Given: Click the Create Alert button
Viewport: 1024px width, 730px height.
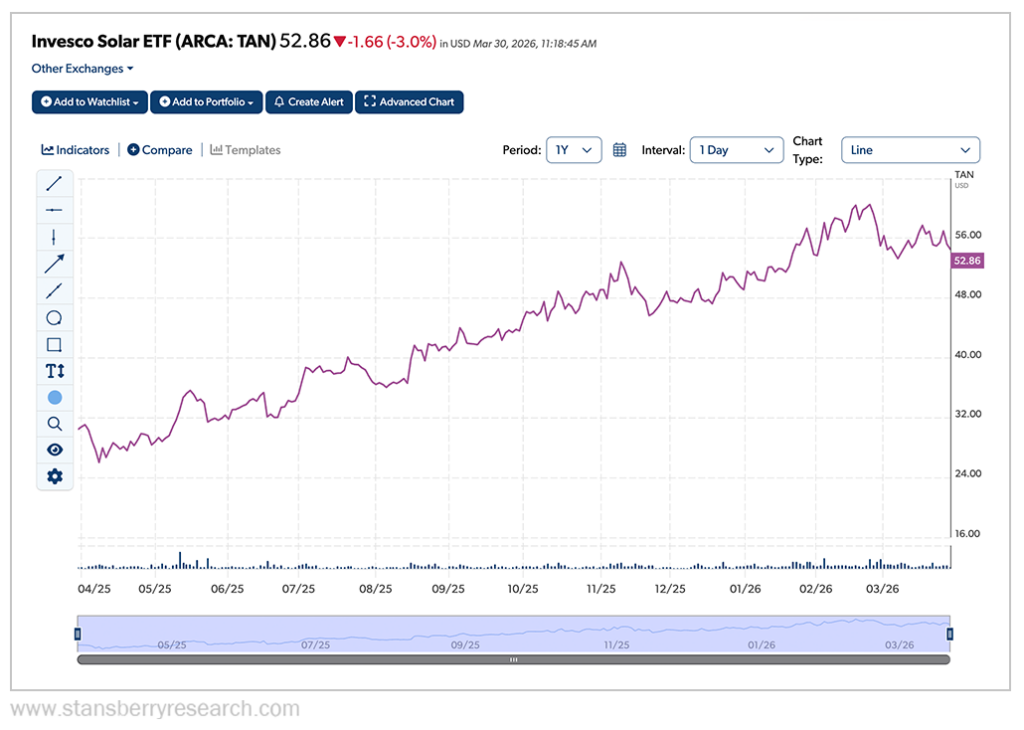Looking at the screenshot, I should [x=308, y=101].
